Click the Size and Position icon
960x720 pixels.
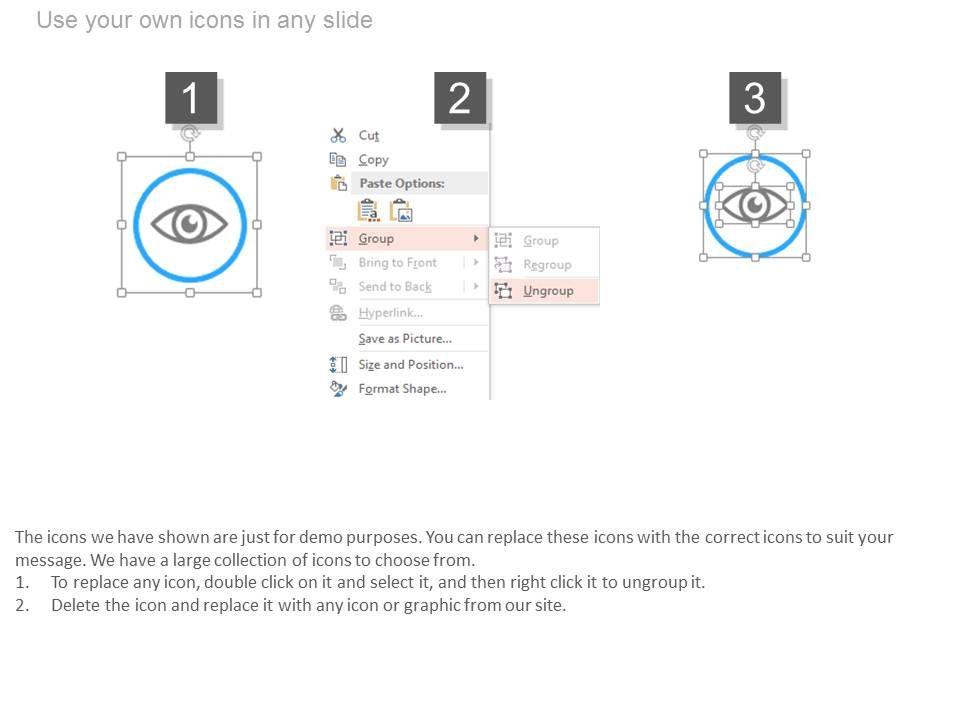(x=338, y=365)
